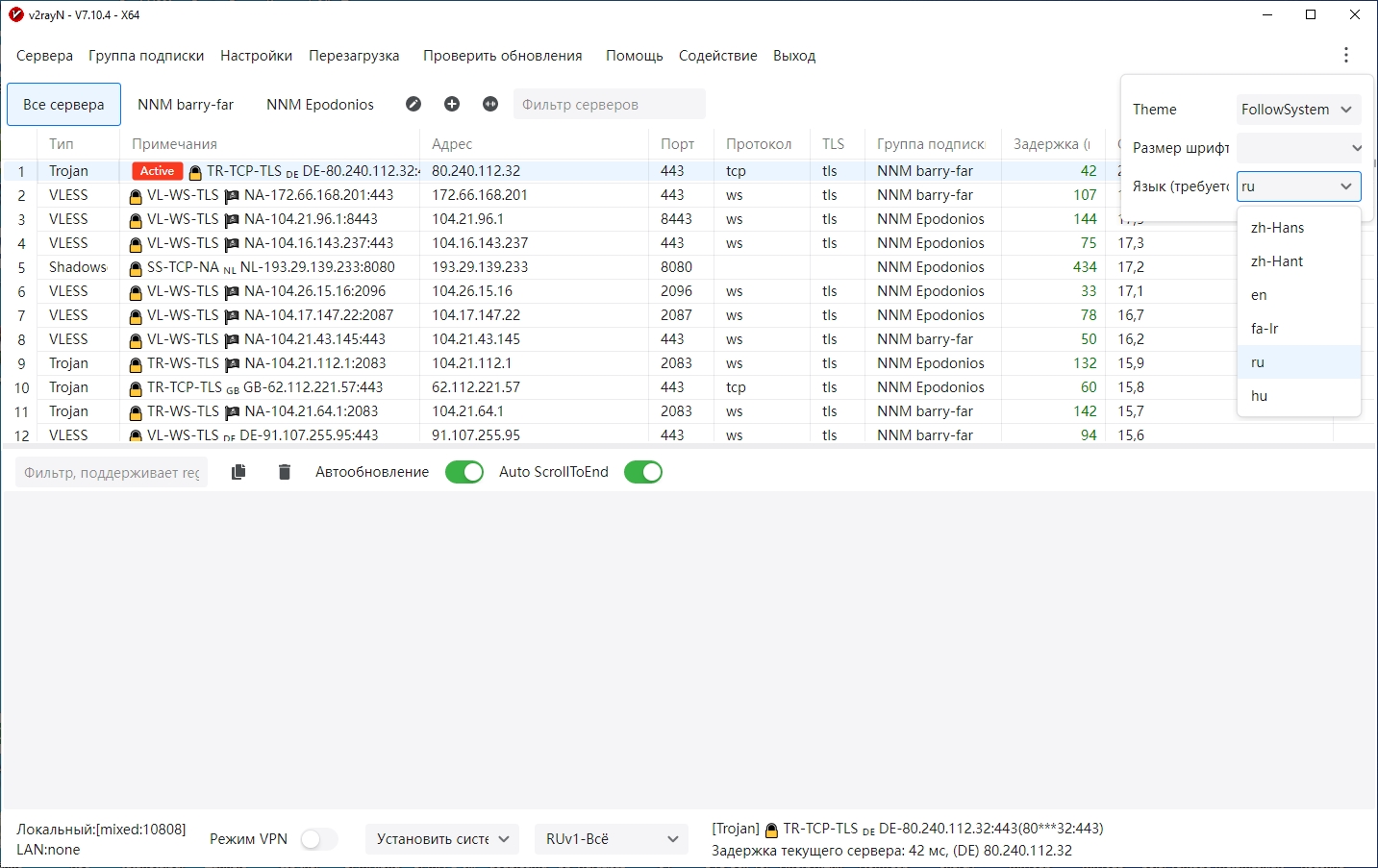Click the Содействие menu item

click(x=718, y=56)
